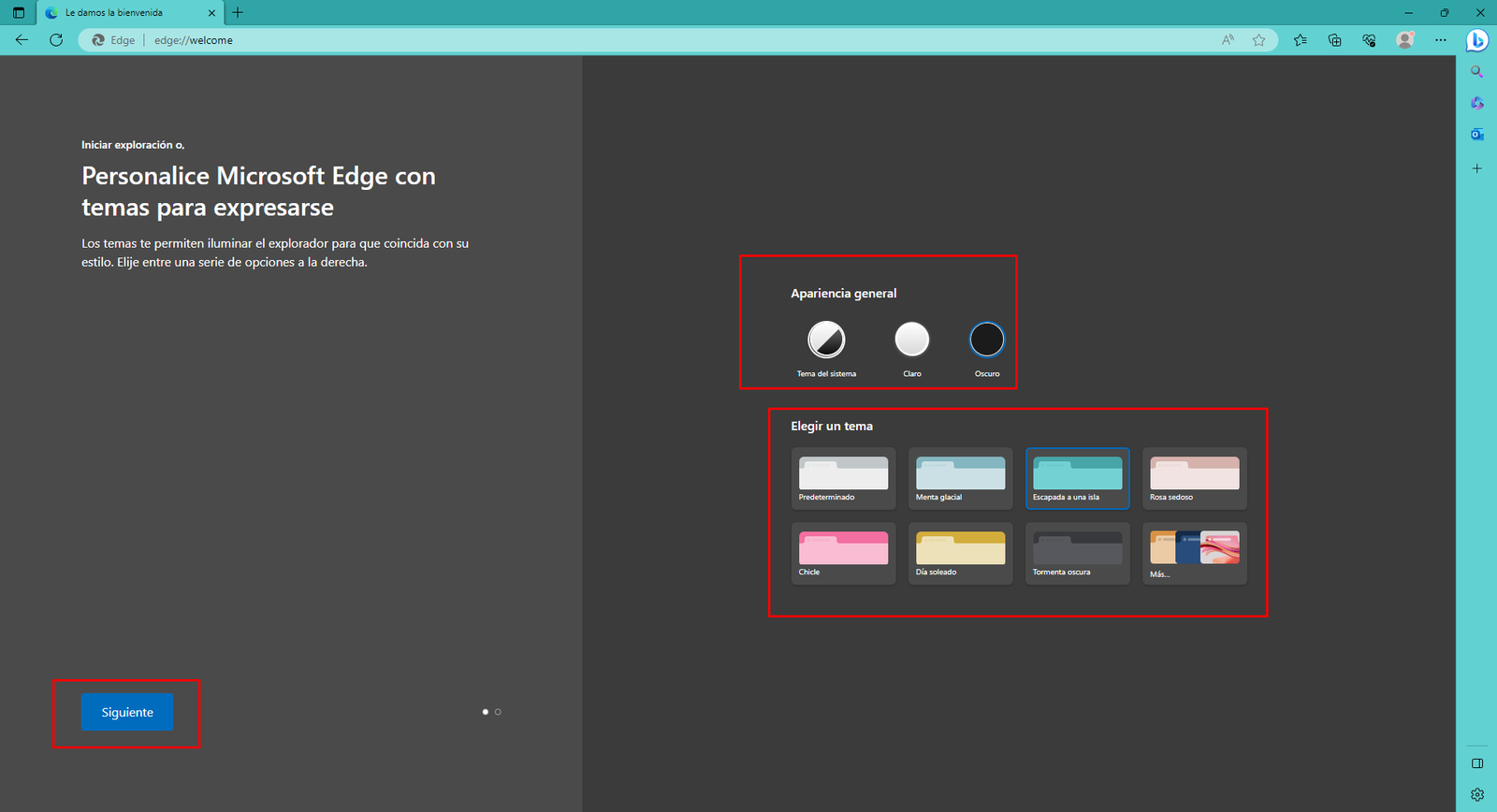The width and height of the screenshot is (1497, 812).
Task: Choose the 'Rosa sedoso' theme
Action: click(x=1194, y=479)
